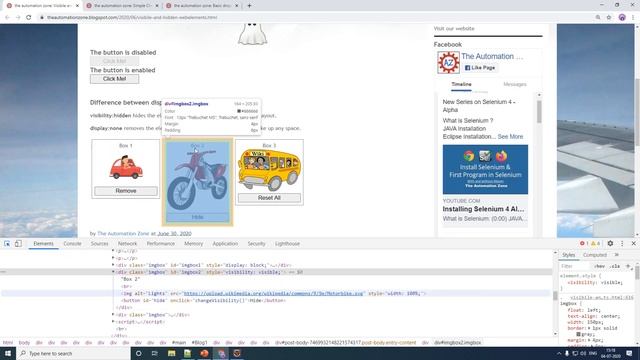Click the yellow warning count indicator
Image resolution: width=640 pixels, height=360 pixels.
(x=596, y=243)
